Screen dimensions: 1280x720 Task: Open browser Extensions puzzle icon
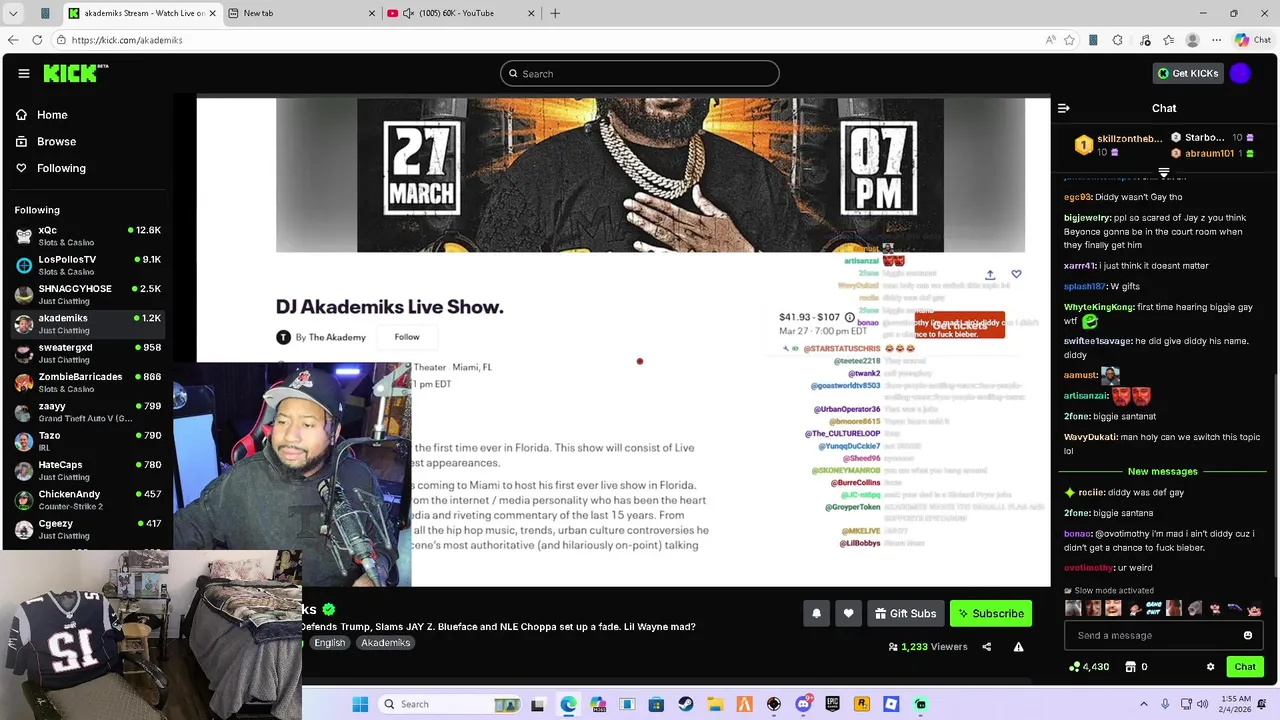click(x=1118, y=40)
